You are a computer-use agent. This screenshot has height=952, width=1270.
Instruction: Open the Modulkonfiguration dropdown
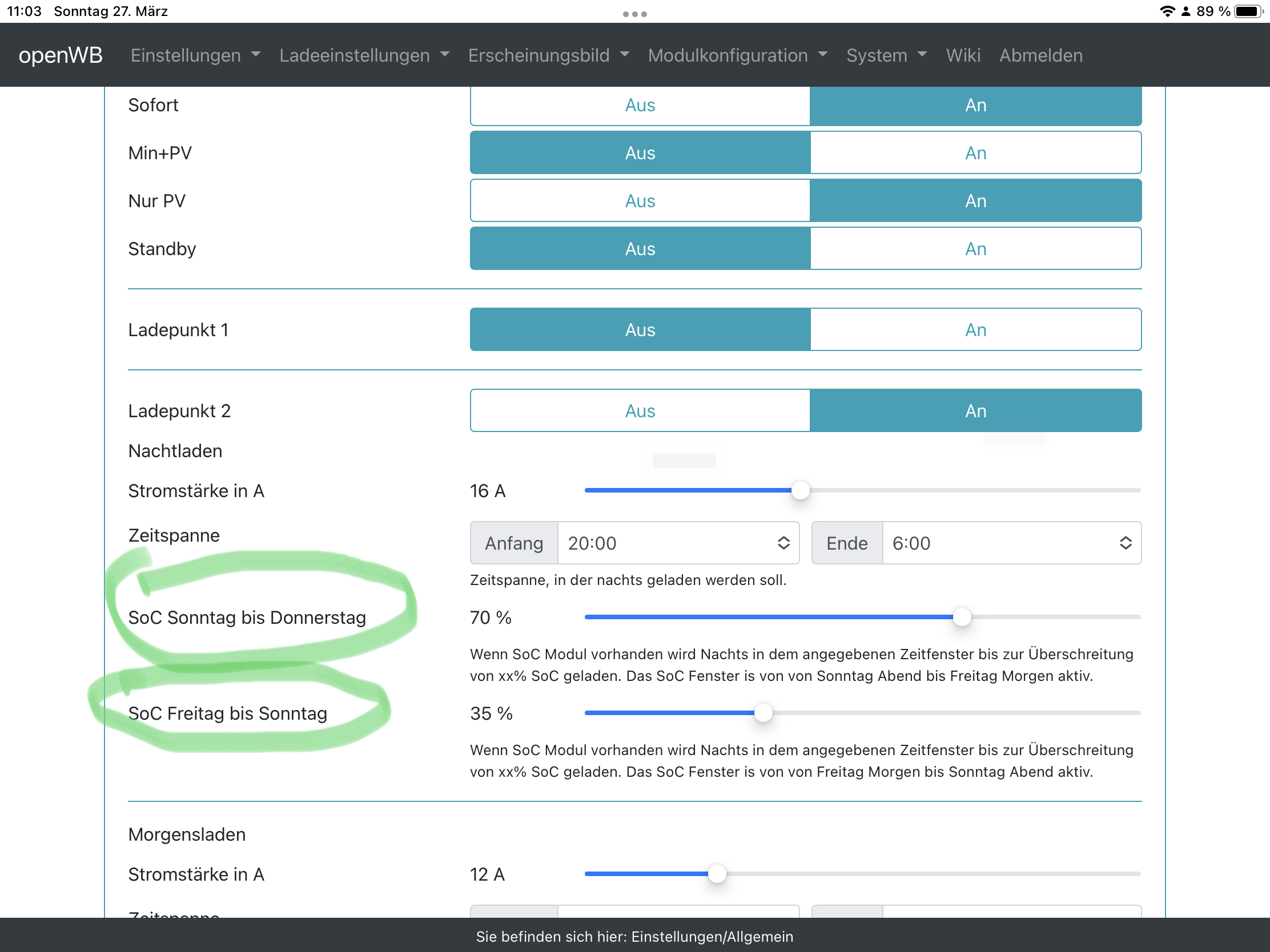click(737, 55)
